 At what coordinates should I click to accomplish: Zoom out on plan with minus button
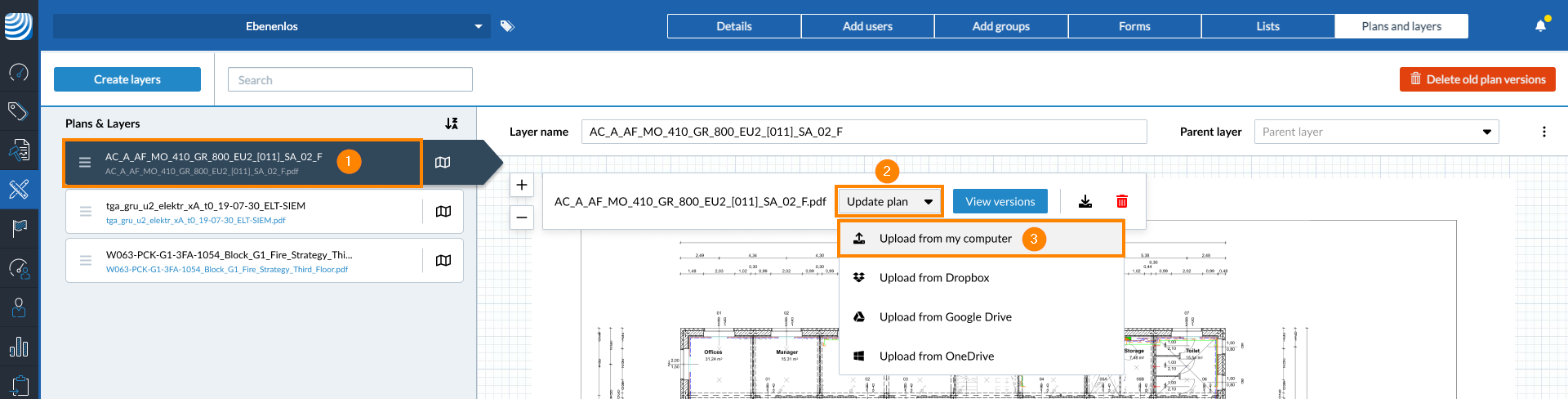pyautogui.click(x=522, y=217)
